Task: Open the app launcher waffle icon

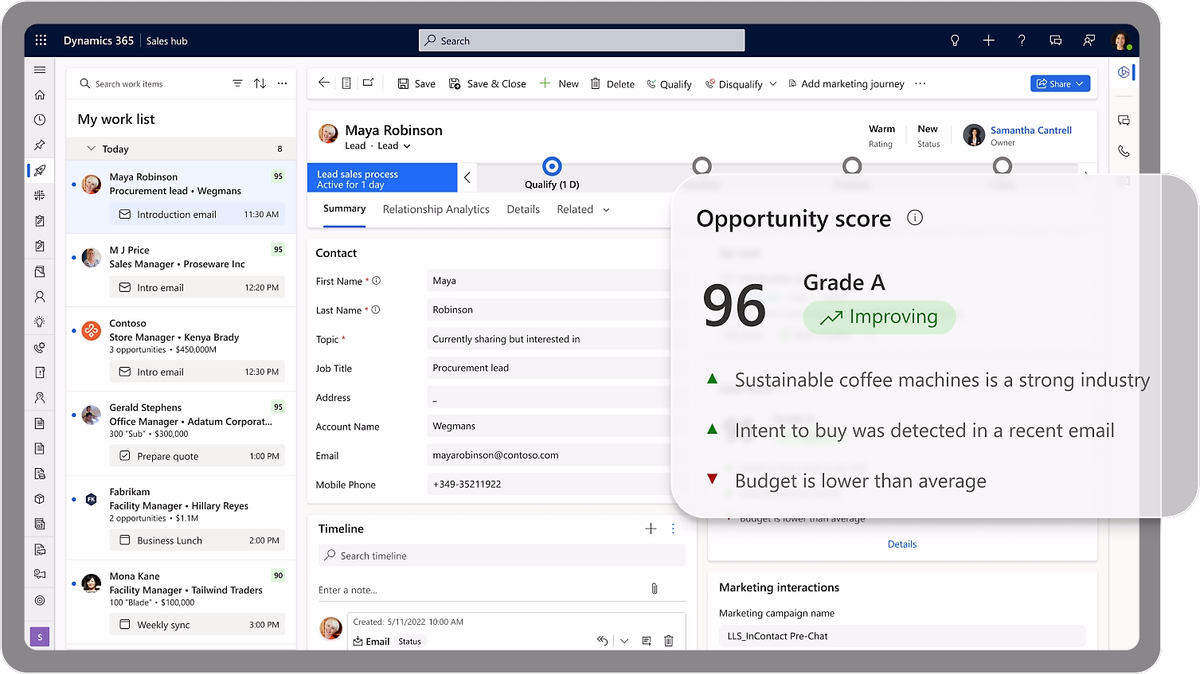Action: [x=41, y=41]
